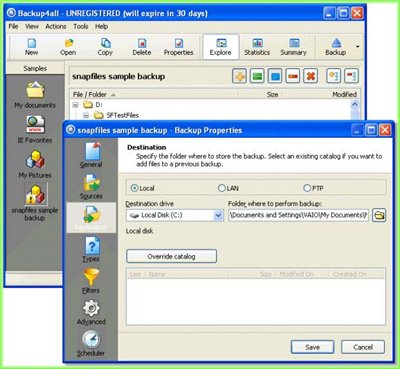Click the Copy toolbar icon
Screen dimensions: 400x369
click(105, 47)
